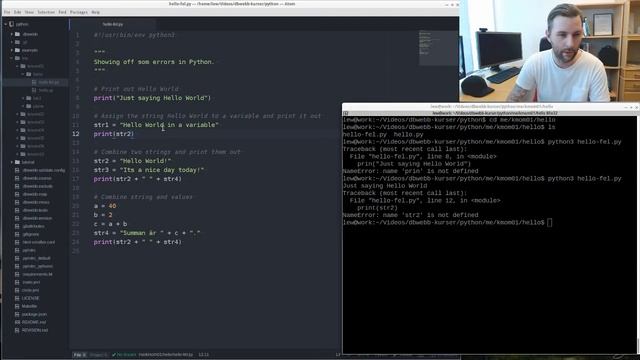Click the 'Just saying Hello World' print line

coord(152,98)
